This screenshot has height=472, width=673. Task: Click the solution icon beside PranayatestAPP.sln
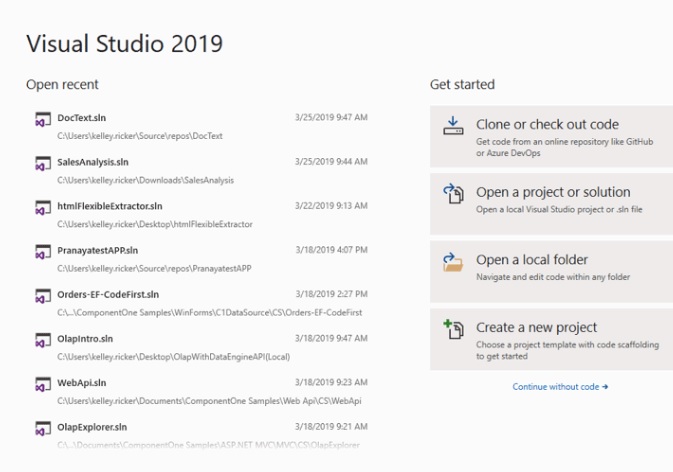point(43,252)
